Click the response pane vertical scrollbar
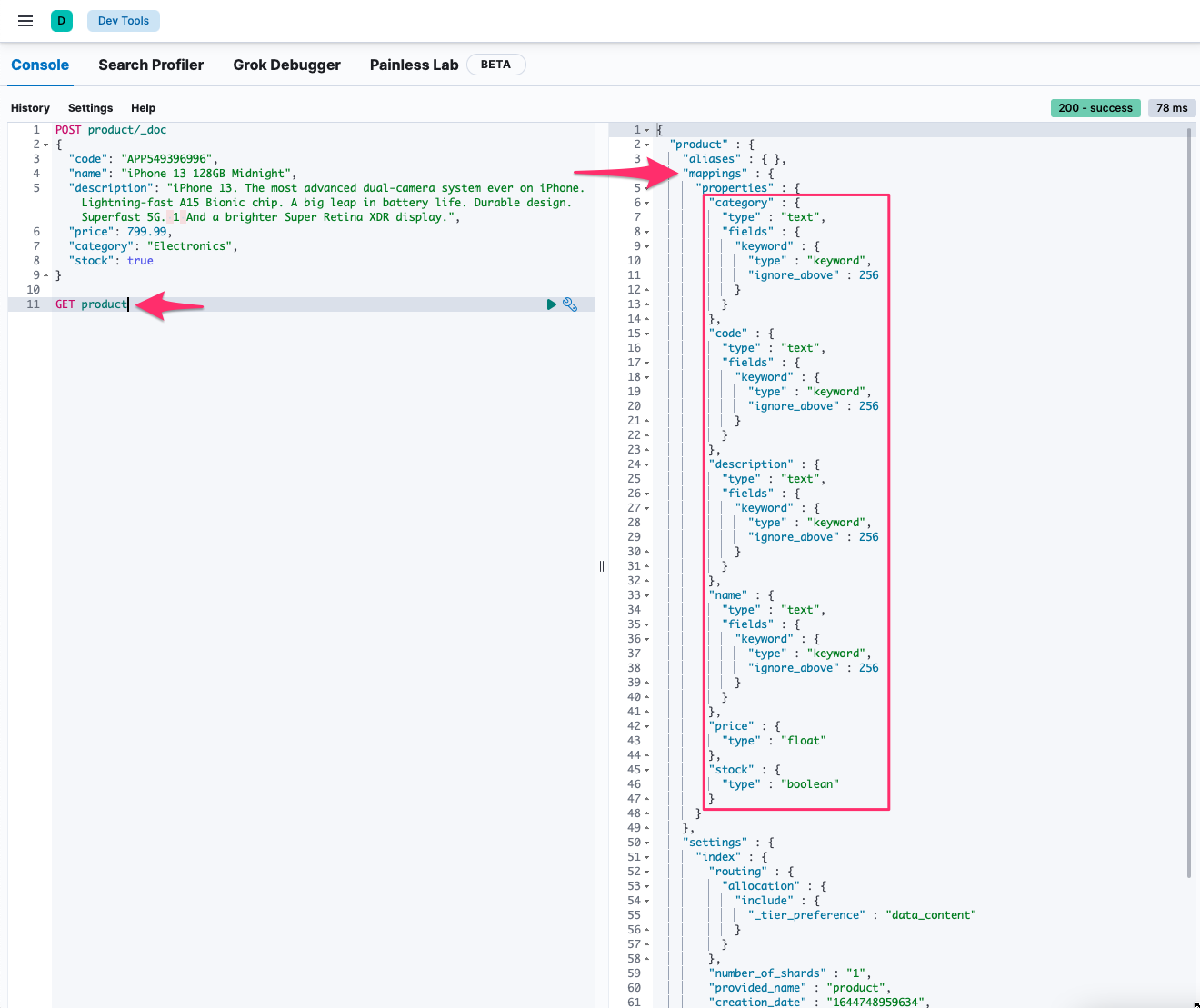Image resolution: width=1200 pixels, height=1008 pixels. (x=1189, y=500)
